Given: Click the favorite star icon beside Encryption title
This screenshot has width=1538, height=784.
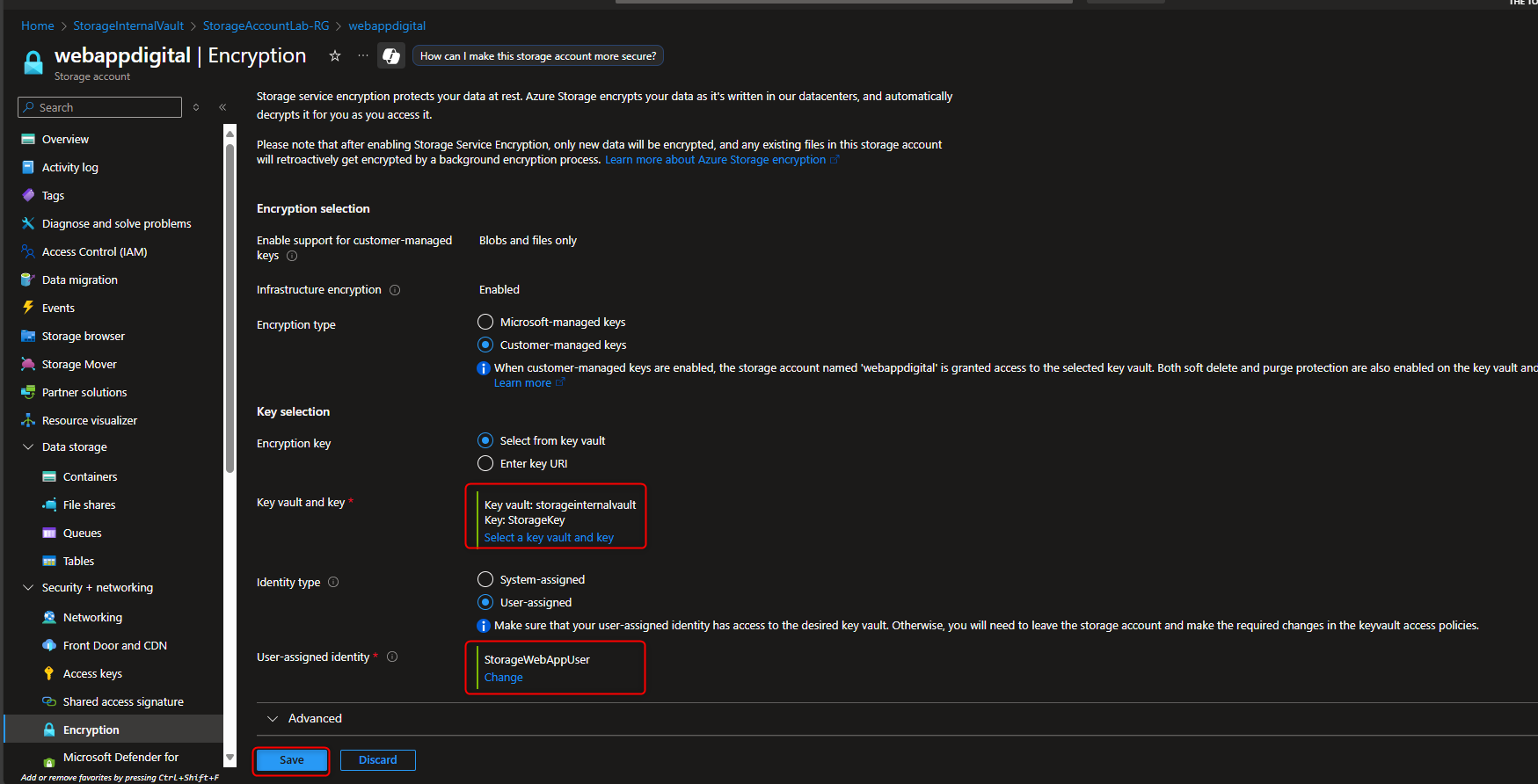Looking at the screenshot, I should 335,56.
